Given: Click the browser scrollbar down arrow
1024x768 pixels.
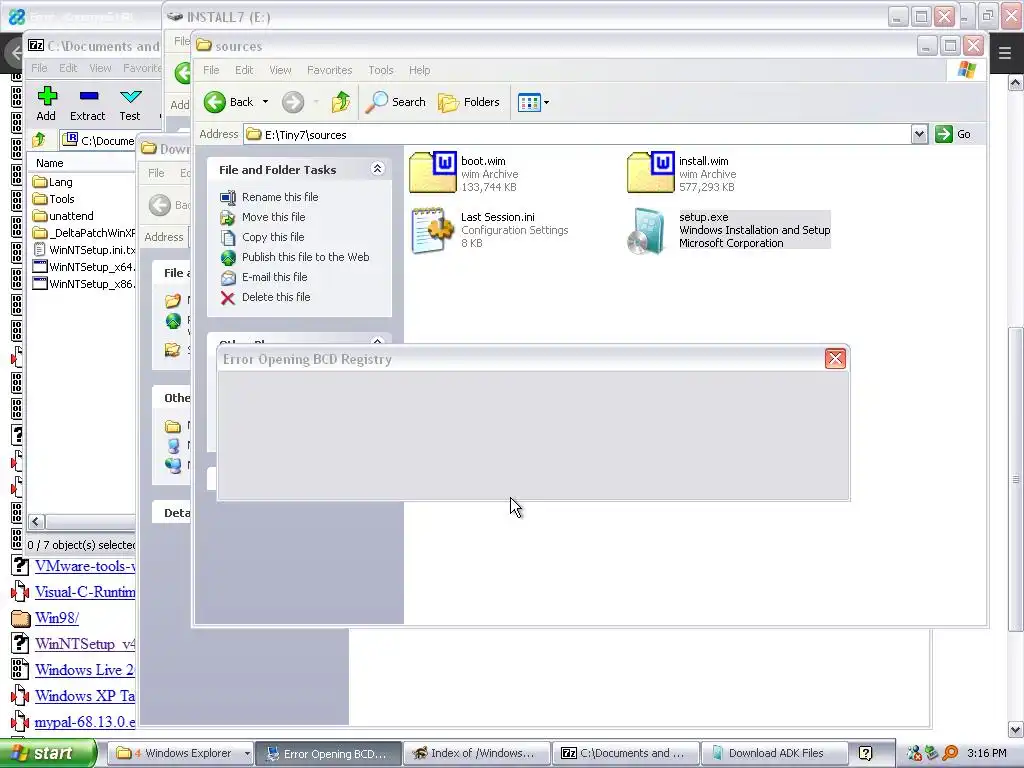Looking at the screenshot, I should click(x=1016, y=729).
